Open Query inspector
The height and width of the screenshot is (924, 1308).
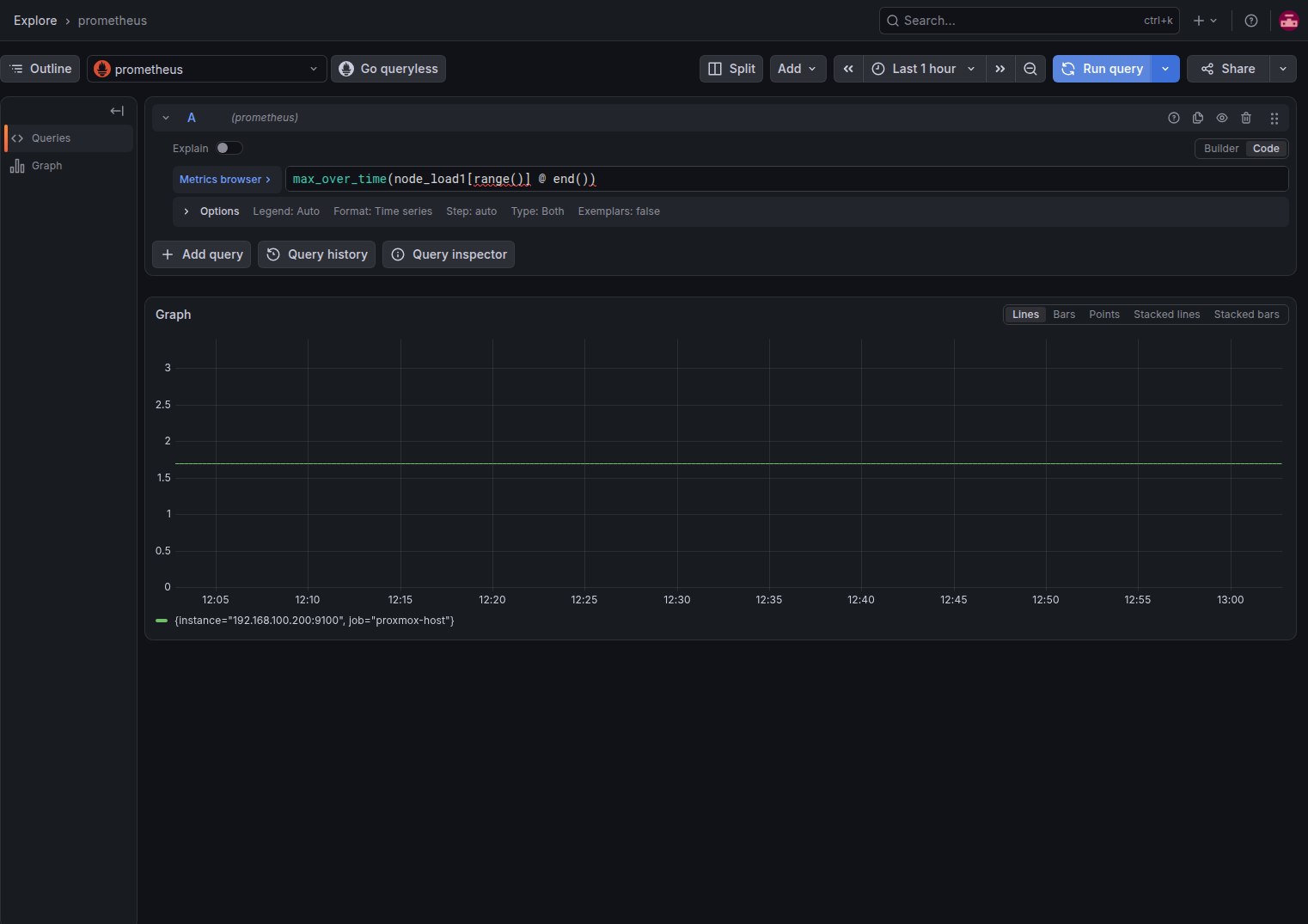pyautogui.click(x=449, y=254)
